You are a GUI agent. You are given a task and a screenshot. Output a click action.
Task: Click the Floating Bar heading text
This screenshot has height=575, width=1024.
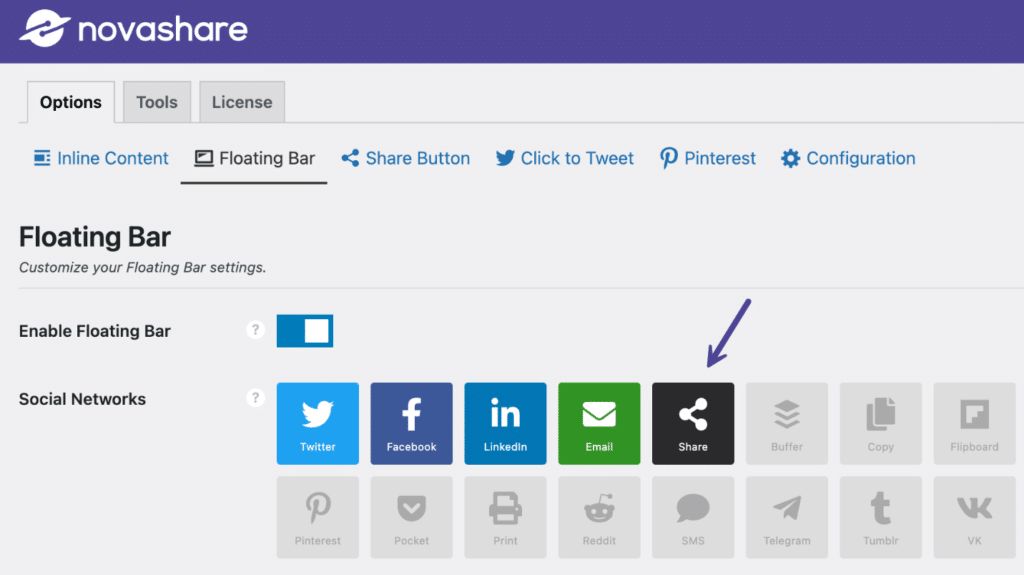pyautogui.click(x=95, y=237)
